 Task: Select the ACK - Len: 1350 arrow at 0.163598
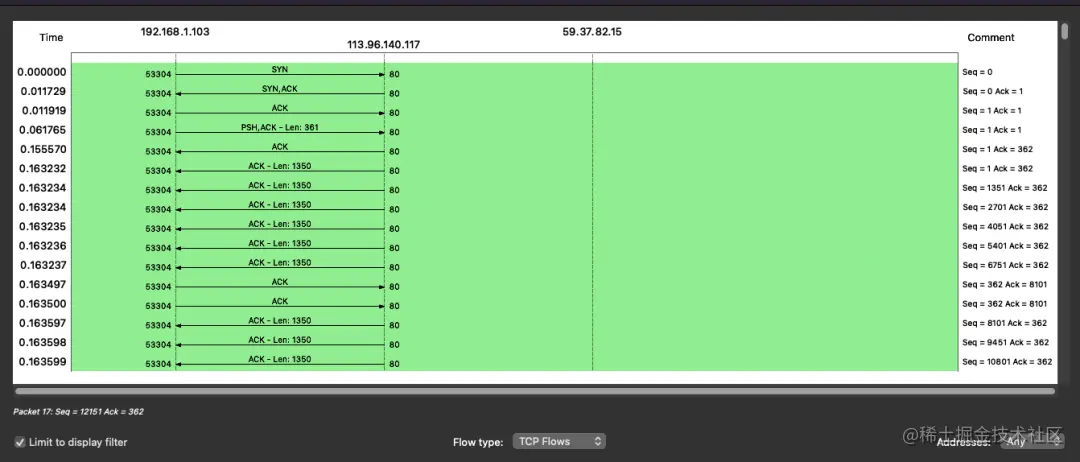point(280,344)
